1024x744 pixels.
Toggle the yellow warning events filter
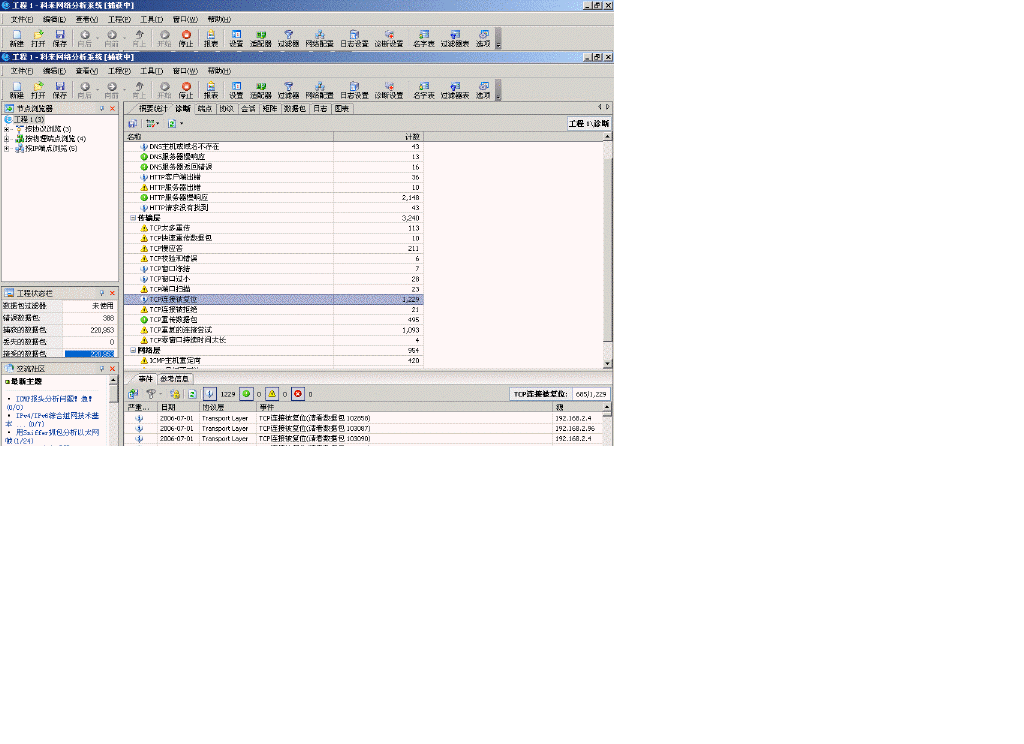(271, 394)
